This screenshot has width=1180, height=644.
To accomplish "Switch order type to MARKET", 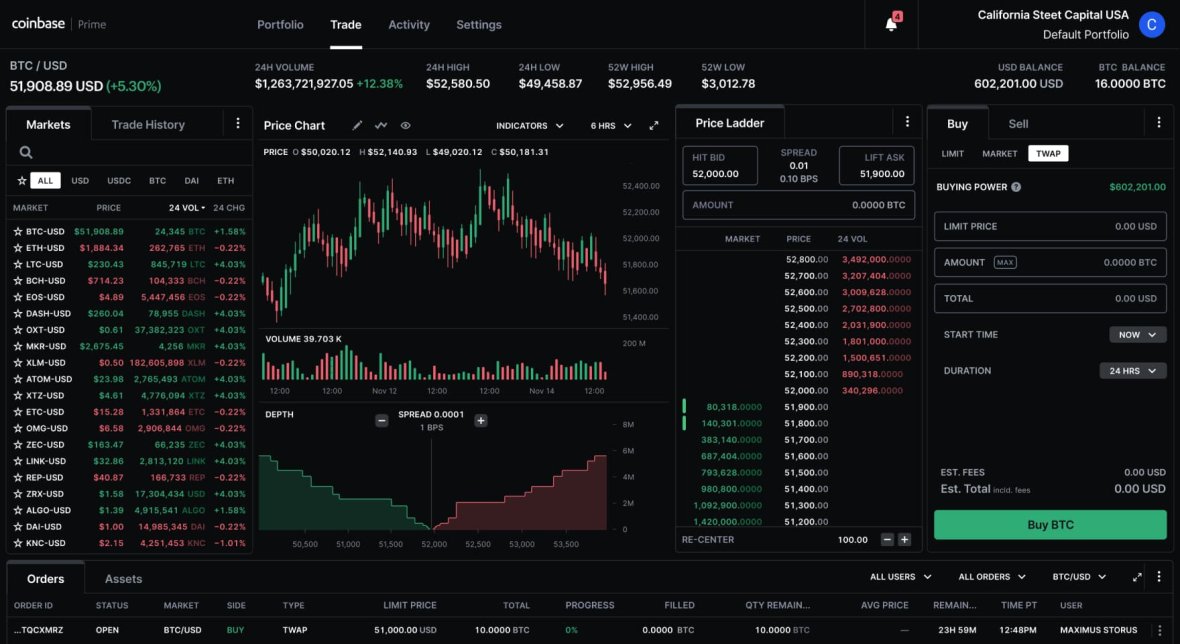I will [x=1000, y=153].
